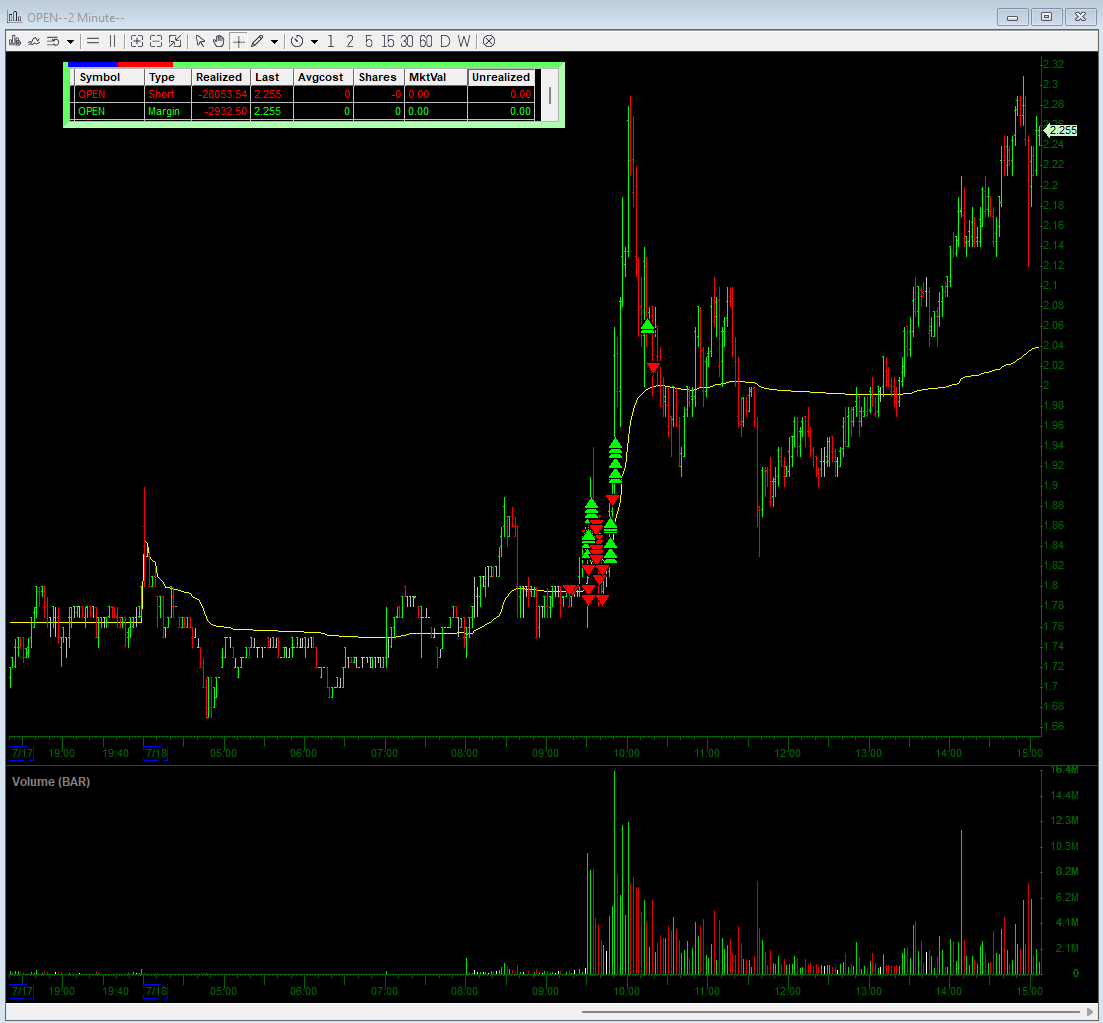Select the vertical line tool
1103x1023 pixels.
tap(113, 42)
